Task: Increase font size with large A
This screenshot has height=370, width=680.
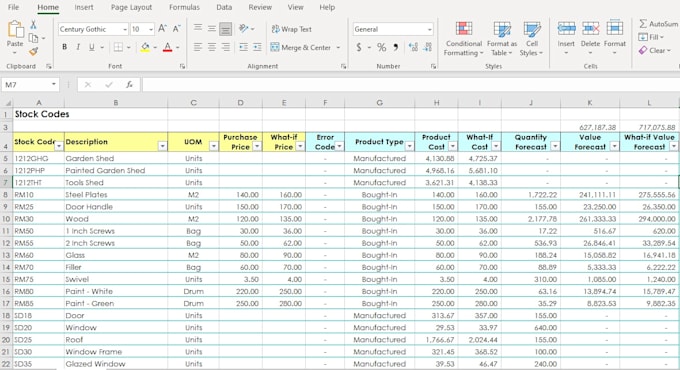Action: click(162, 29)
